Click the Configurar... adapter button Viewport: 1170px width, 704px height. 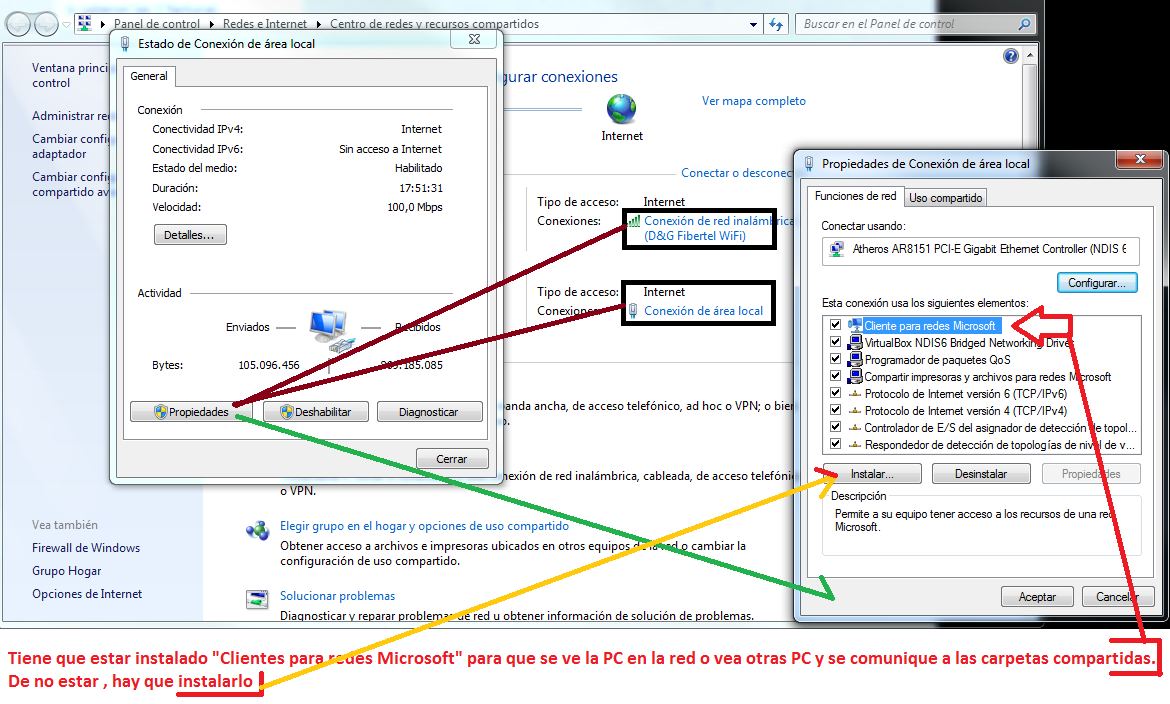tap(1097, 283)
